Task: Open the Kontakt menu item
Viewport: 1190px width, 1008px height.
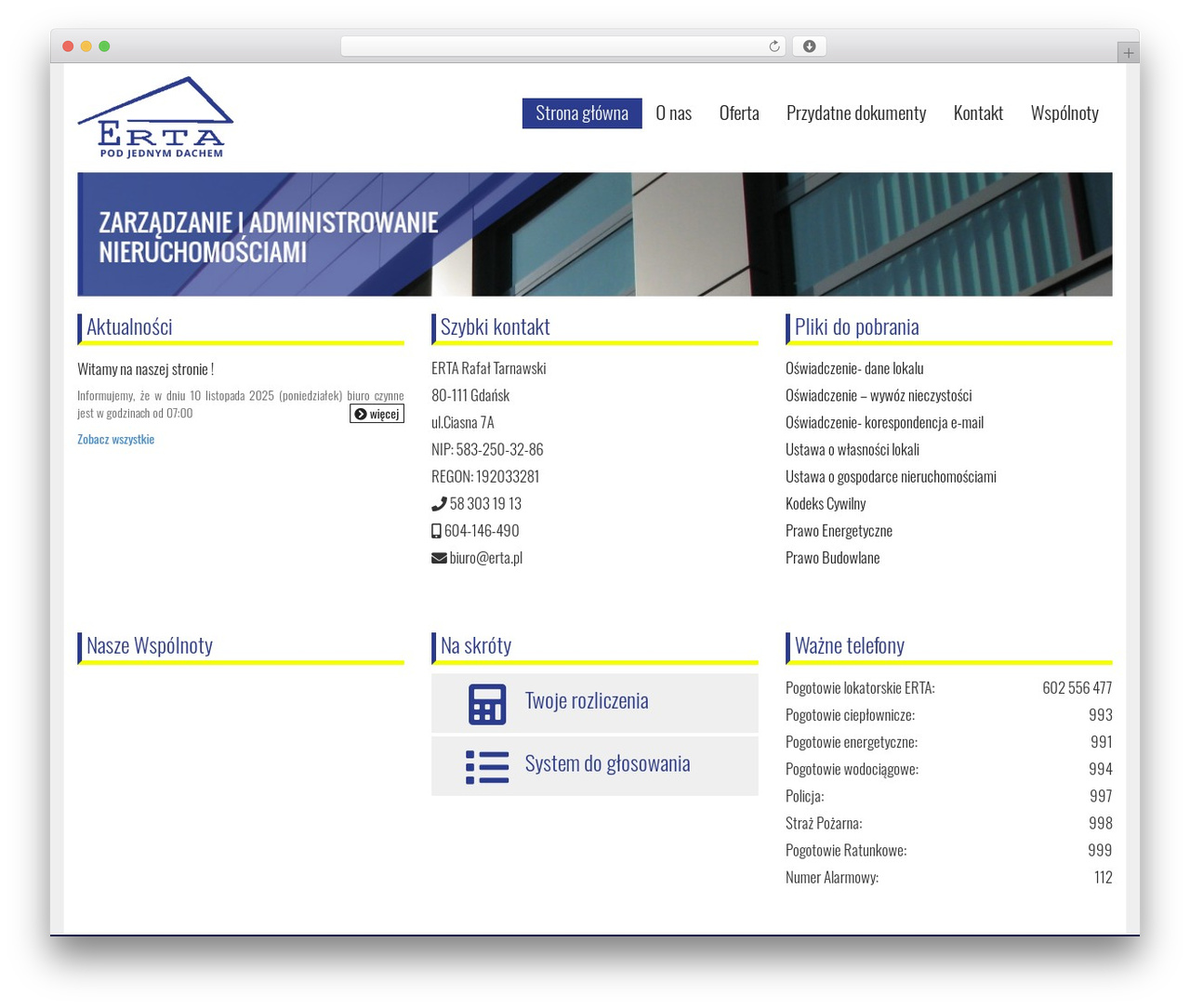Action: pos(978,113)
